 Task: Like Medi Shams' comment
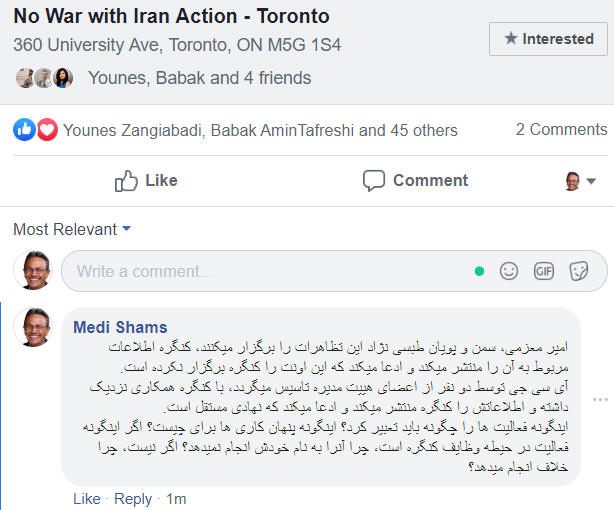point(87,499)
